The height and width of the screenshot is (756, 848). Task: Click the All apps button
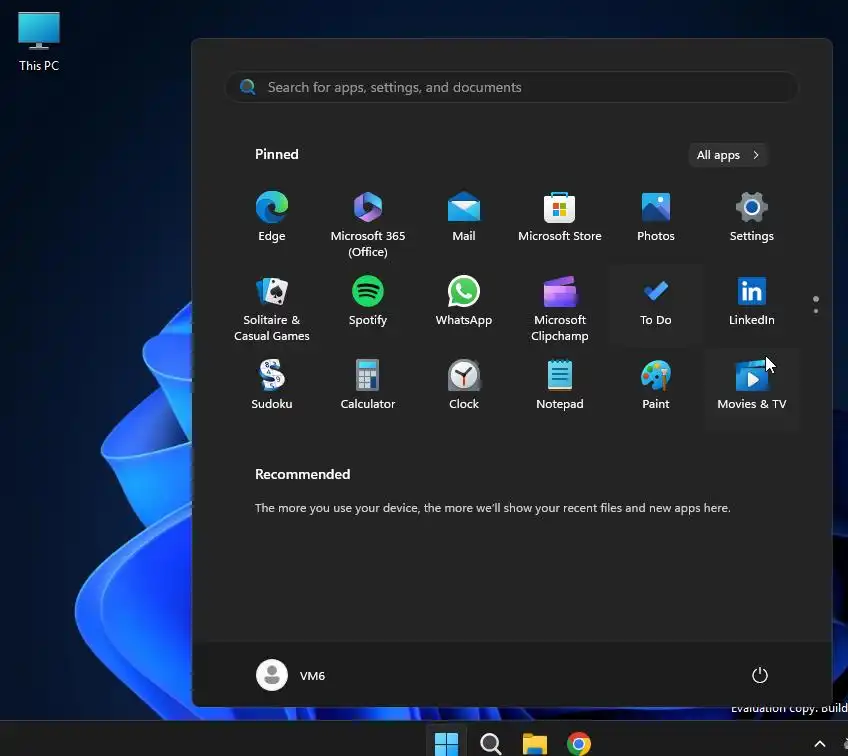[728, 155]
